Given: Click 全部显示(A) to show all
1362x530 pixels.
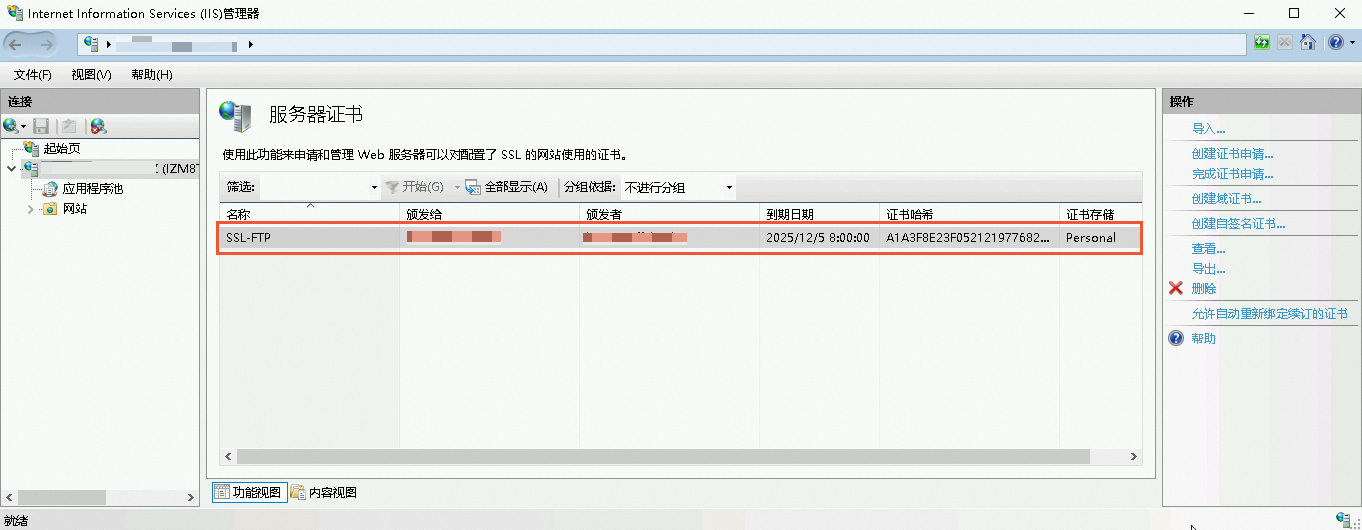Looking at the screenshot, I should pyautogui.click(x=507, y=187).
